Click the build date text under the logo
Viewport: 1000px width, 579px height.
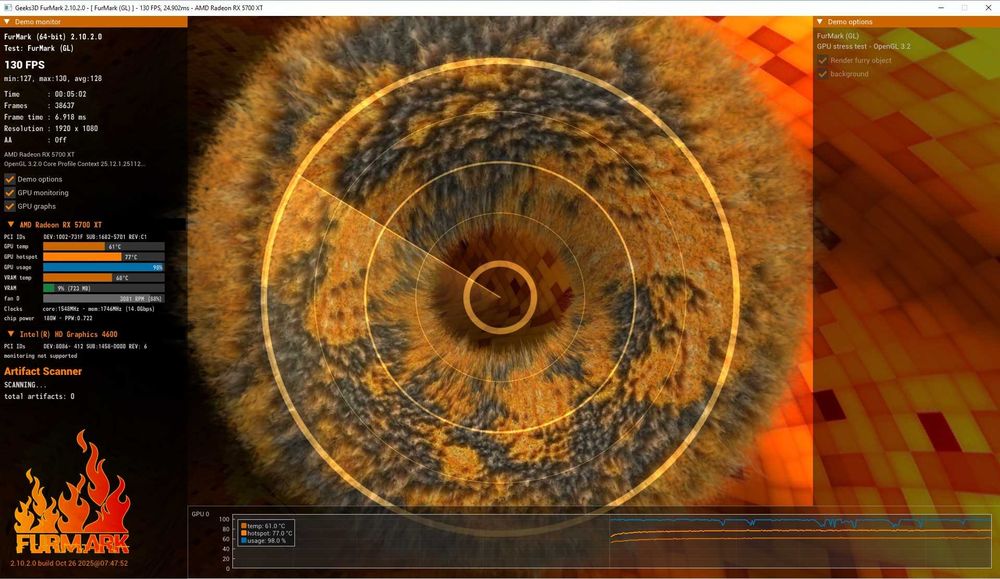coord(69,563)
